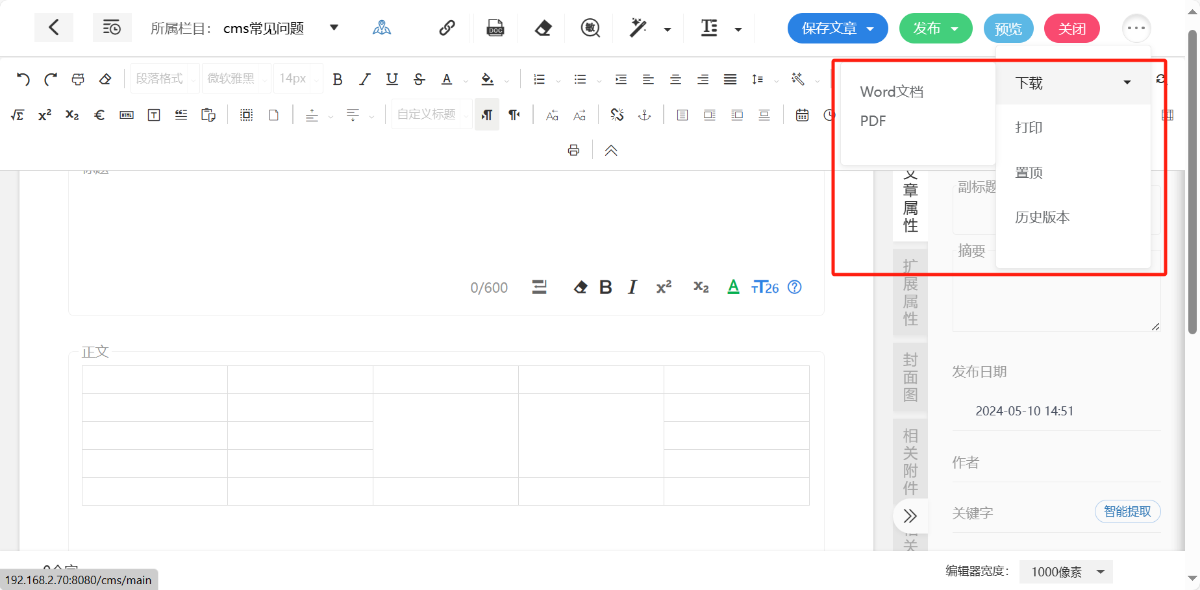Open the 所属栏目 cms常见问题 dropdown
This screenshot has height=590, width=1200.
[334, 28]
